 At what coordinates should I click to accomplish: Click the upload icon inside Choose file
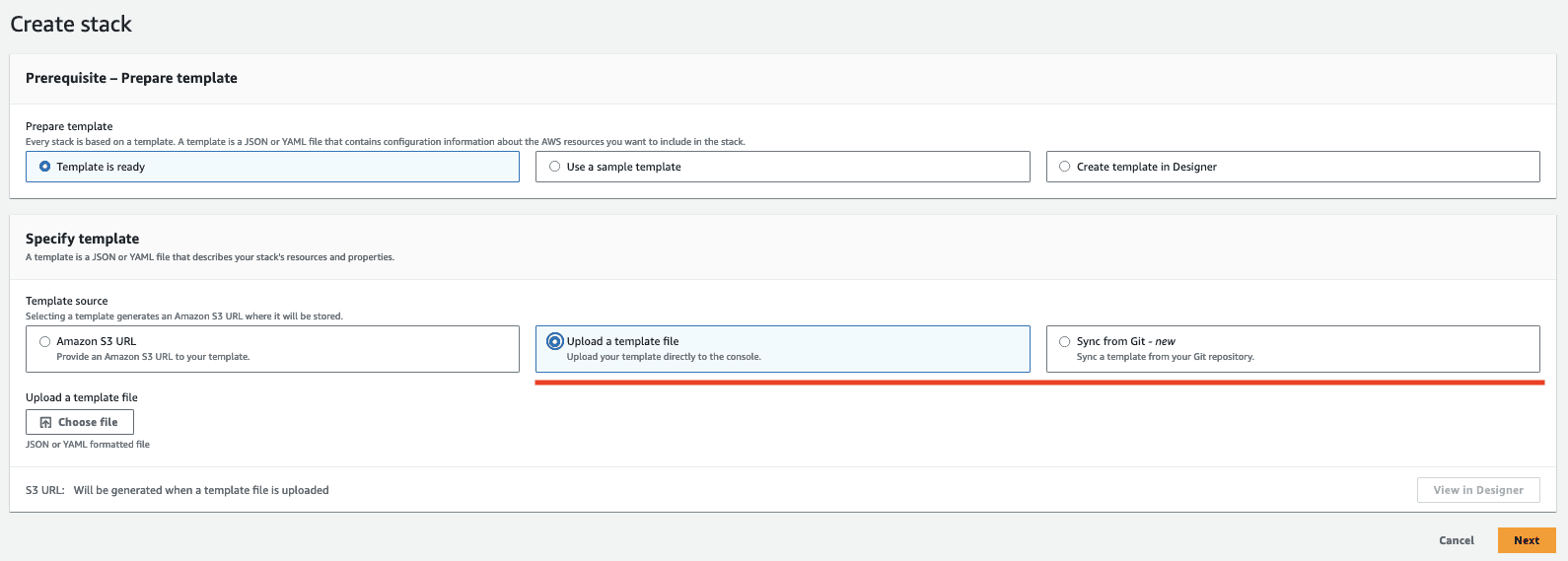[45, 422]
